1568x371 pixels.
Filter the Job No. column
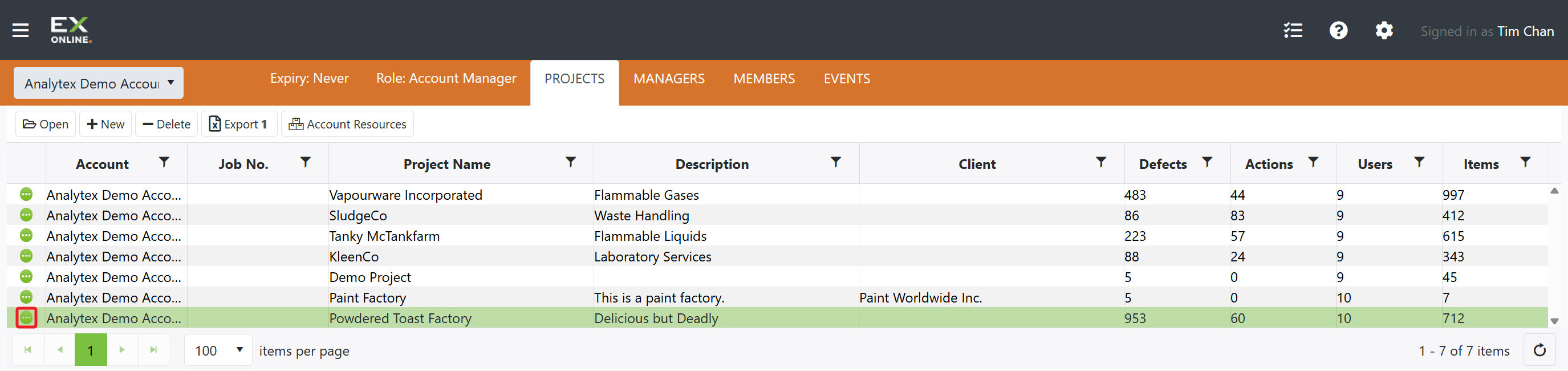(x=306, y=163)
